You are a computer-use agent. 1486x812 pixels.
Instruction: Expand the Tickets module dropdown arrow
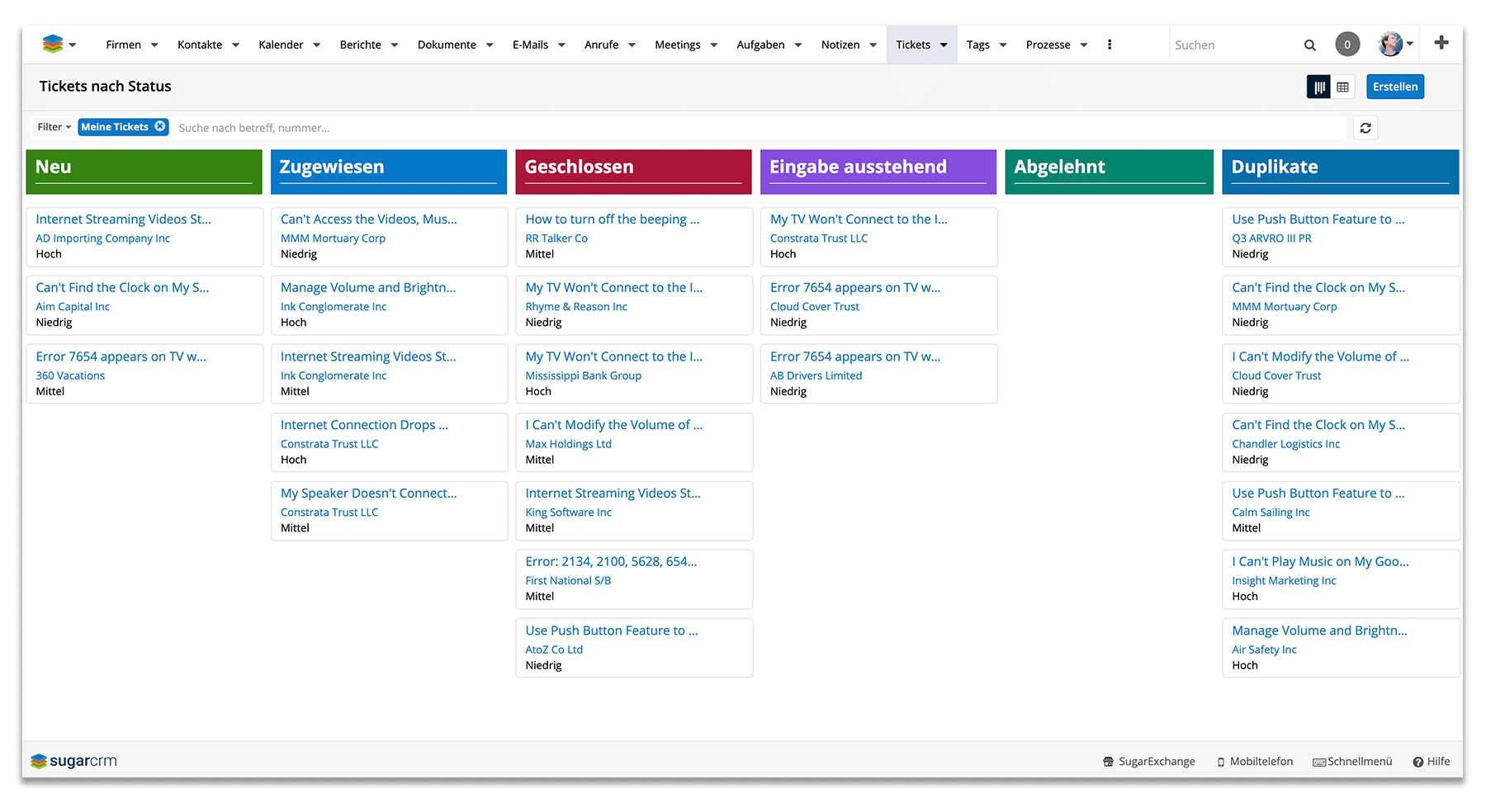[944, 45]
